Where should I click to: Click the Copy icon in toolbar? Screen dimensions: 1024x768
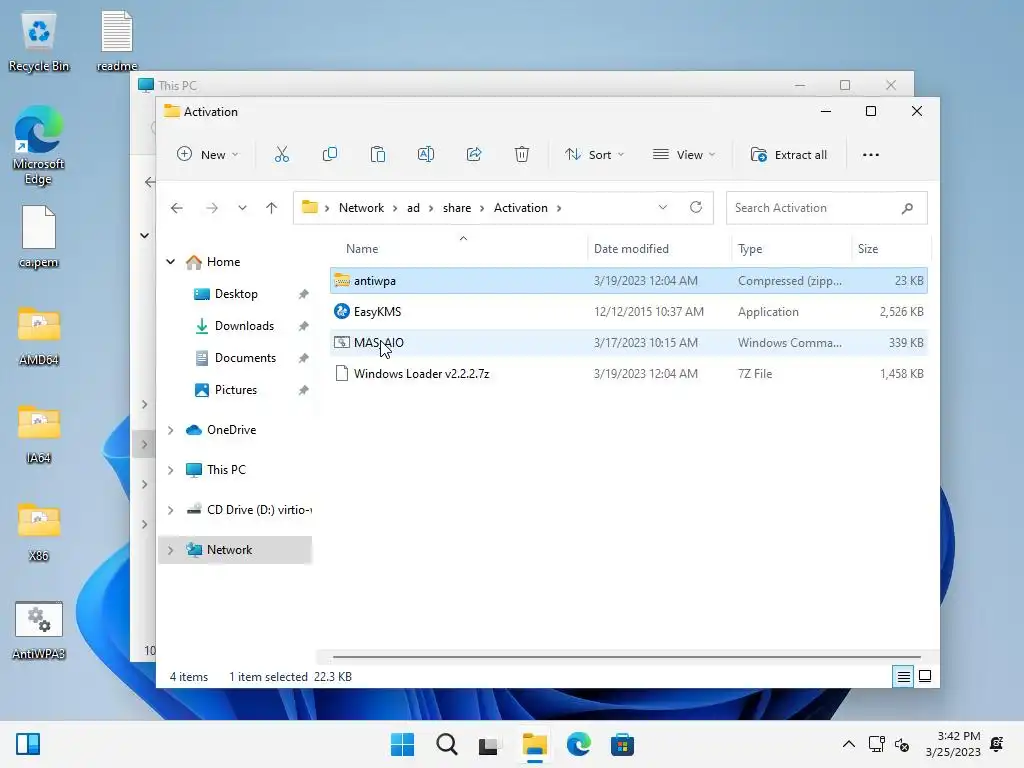[x=330, y=155]
